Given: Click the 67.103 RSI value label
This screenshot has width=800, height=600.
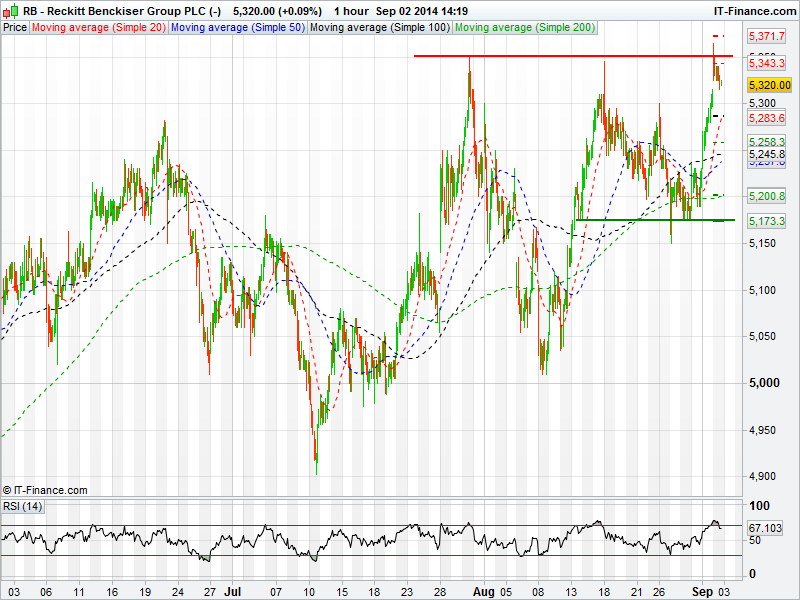Looking at the screenshot, I should (x=765, y=527).
